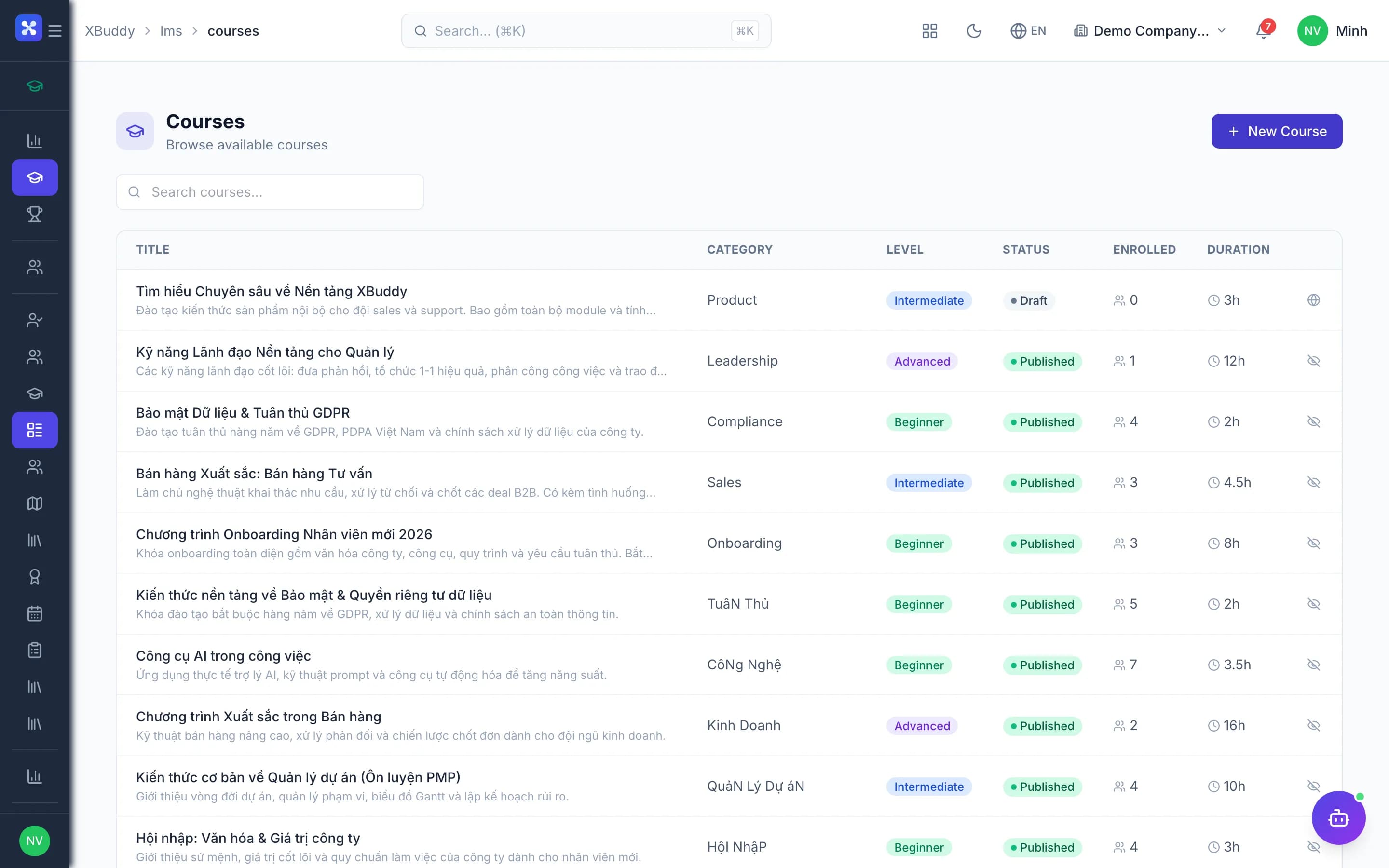The image size is (1389, 868).
Task: Toggle visibility for Kỹ năng Lãnh đạo course
Action: (1313, 361)
